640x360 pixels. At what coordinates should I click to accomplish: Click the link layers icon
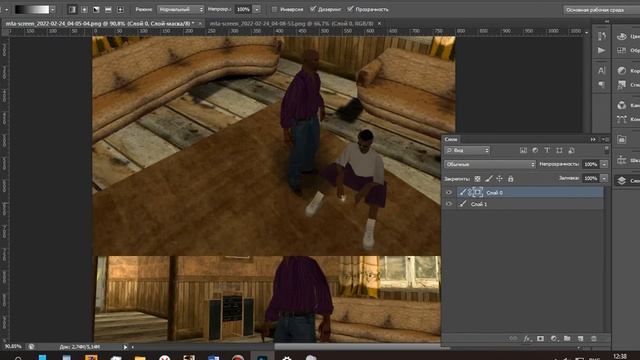(x=513, y=338)
